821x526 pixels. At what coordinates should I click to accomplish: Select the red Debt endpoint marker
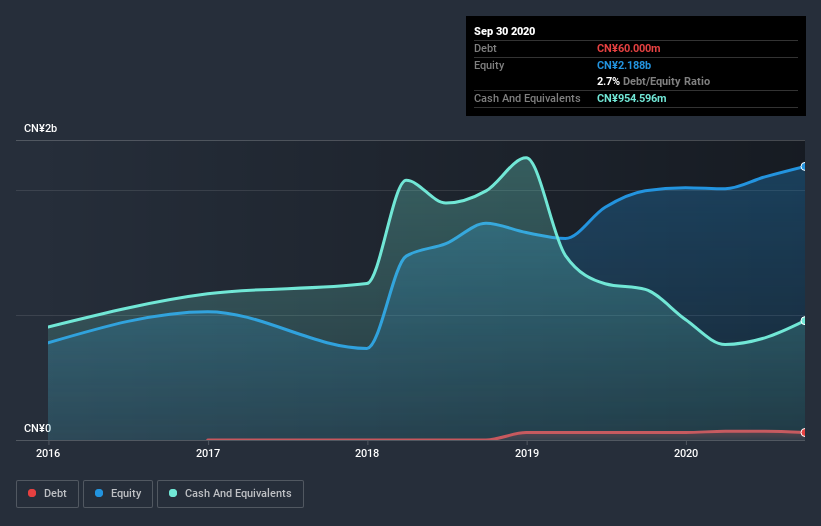click(x=804, y=432)
